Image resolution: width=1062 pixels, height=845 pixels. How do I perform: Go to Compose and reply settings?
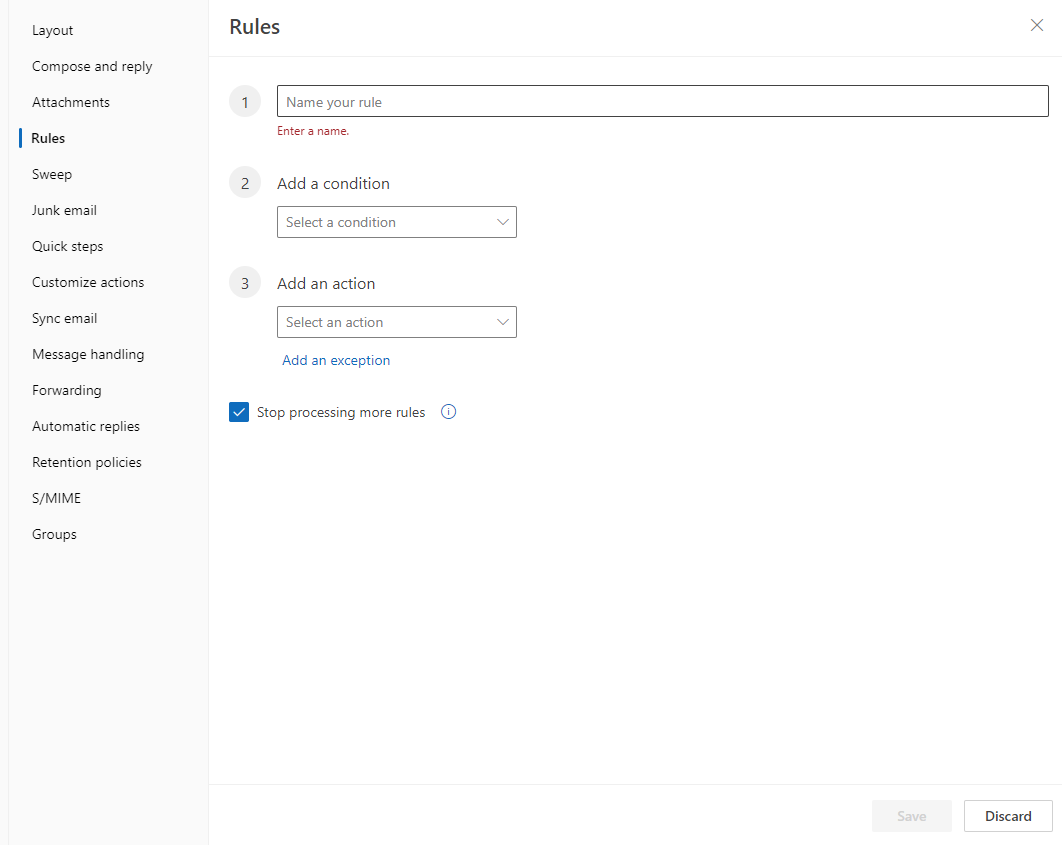pyautogui.click(x=92, y=66)
